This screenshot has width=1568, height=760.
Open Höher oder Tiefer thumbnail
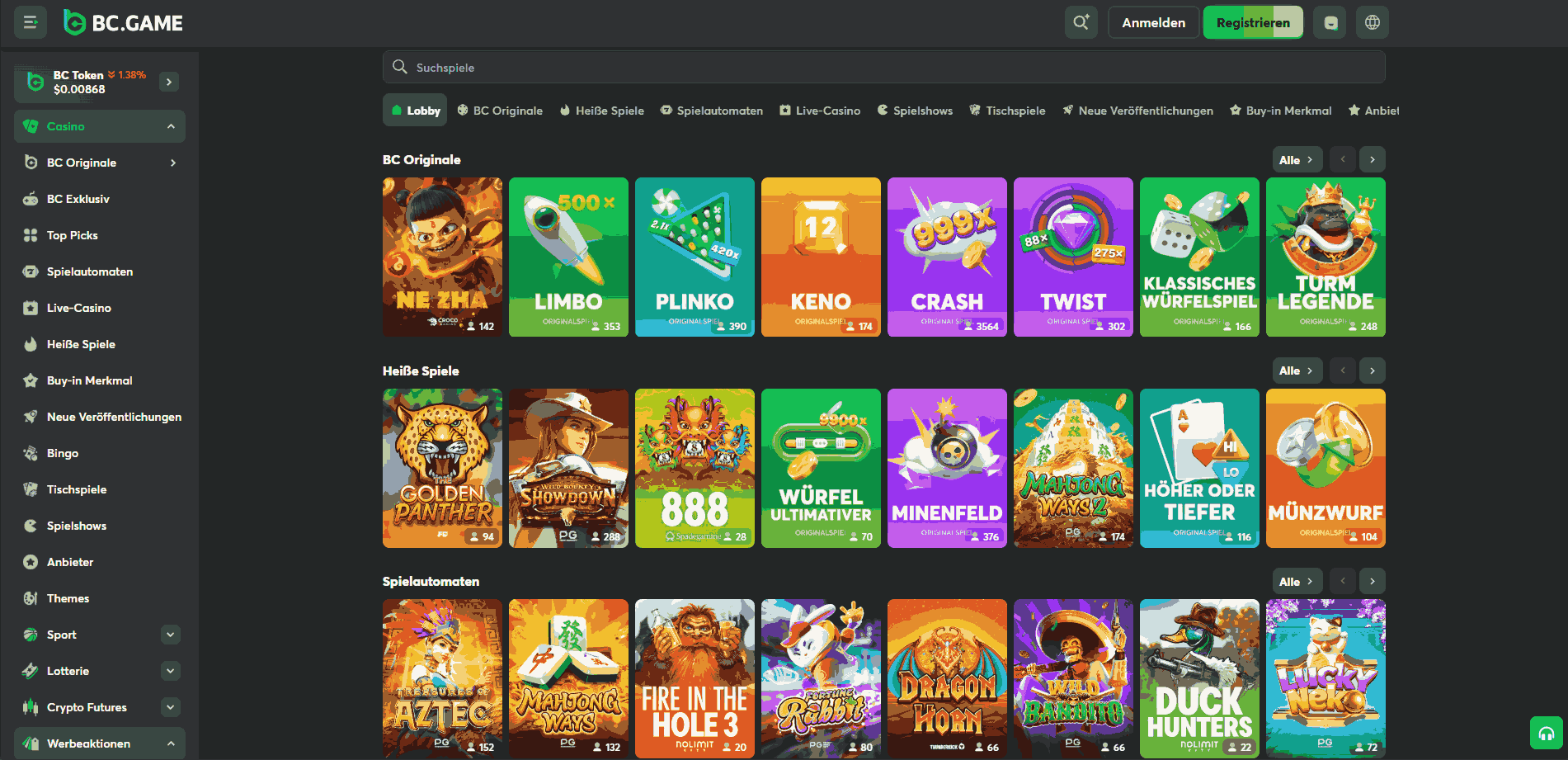pyautogui.click(x=1199, y=468)
